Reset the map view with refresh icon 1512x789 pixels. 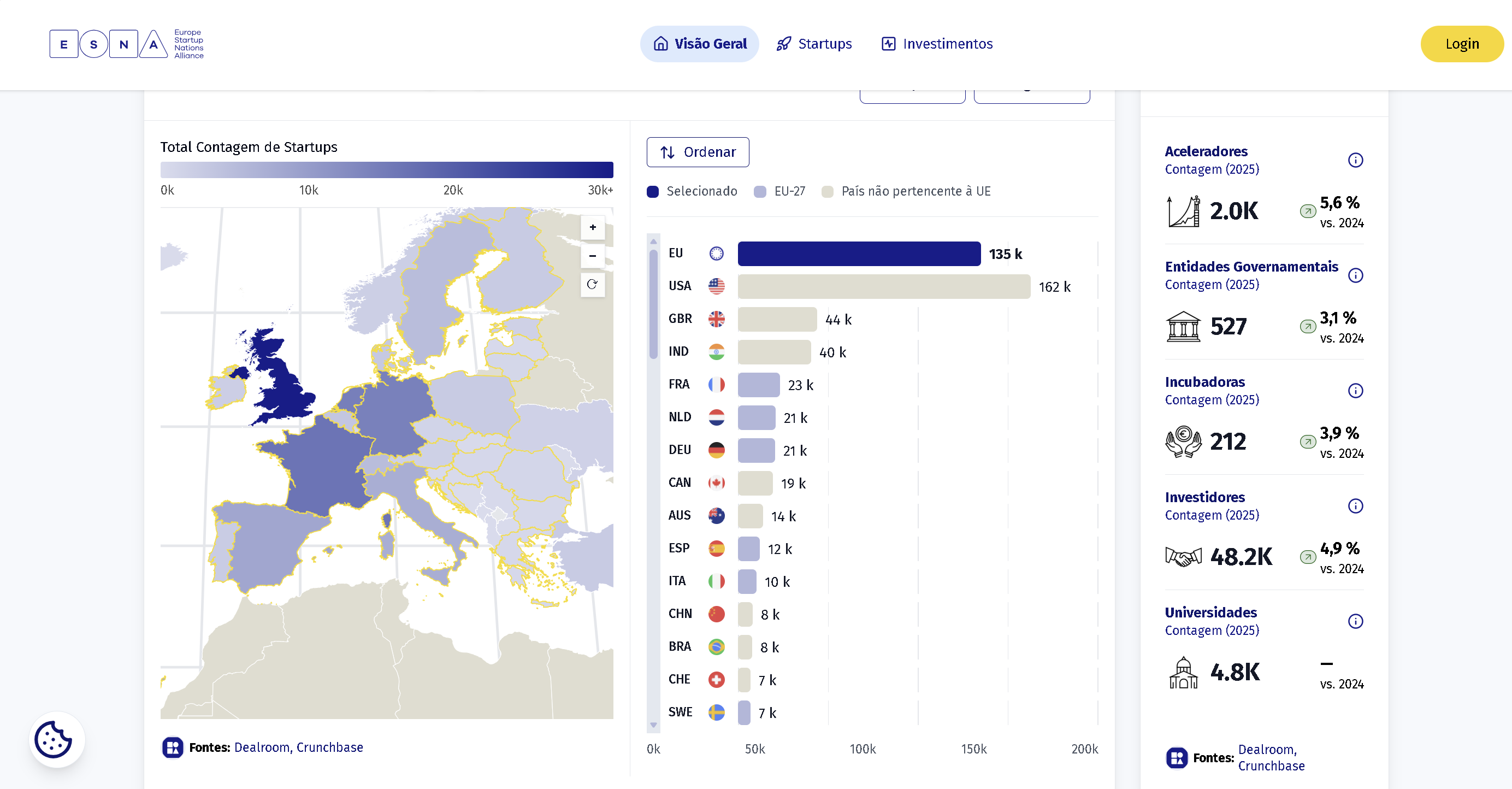click(x=592, y=285)
